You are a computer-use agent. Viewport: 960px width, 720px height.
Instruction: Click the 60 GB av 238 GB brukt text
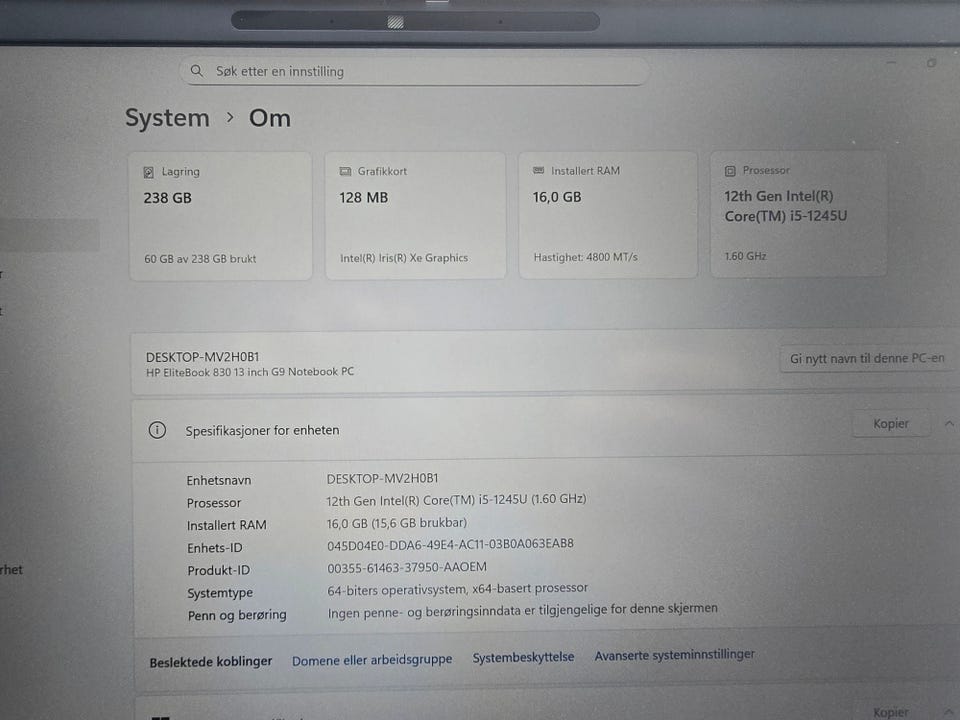click(200, 258)
